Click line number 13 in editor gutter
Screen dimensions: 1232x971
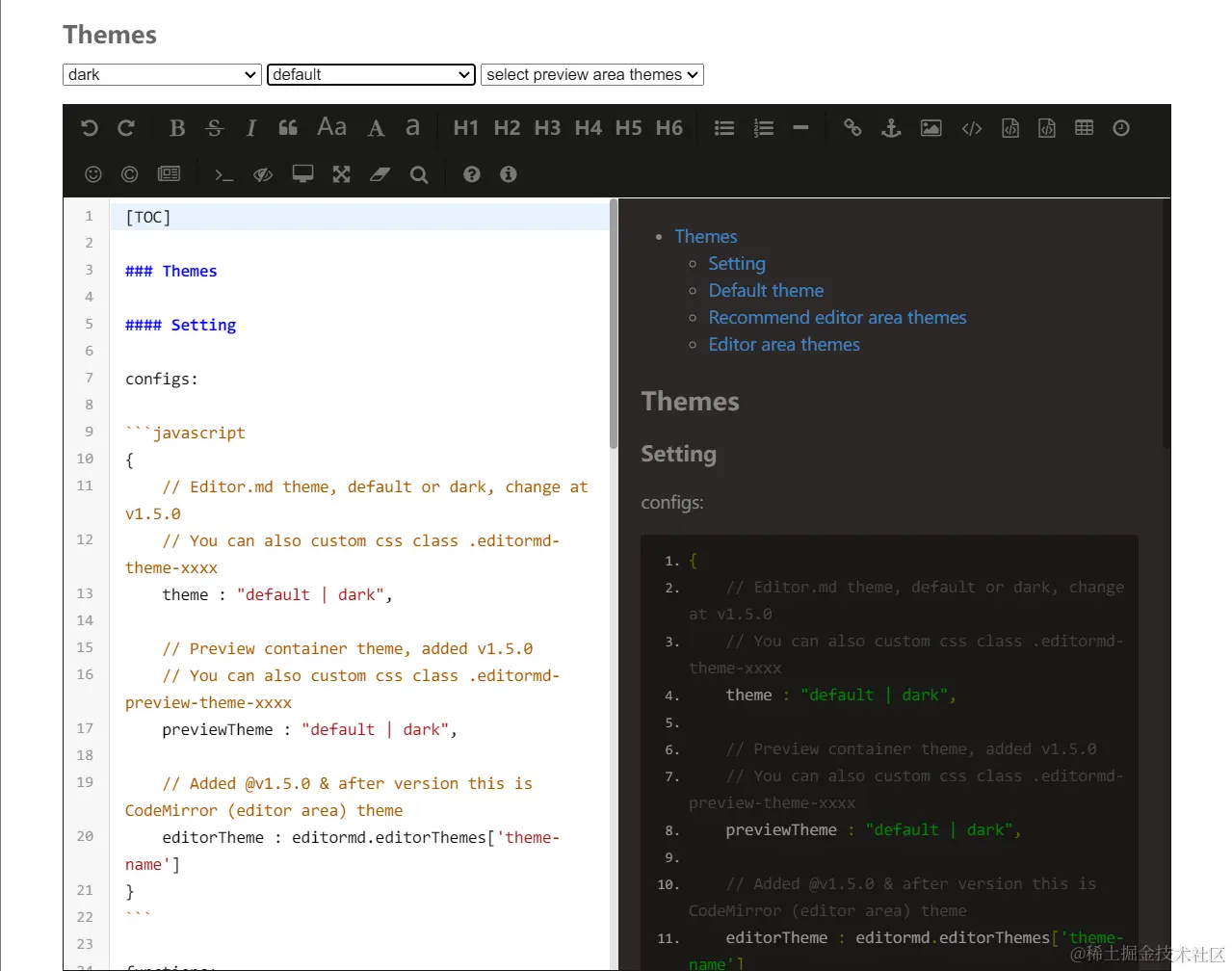pyautogui.click(x=85, y=593)
